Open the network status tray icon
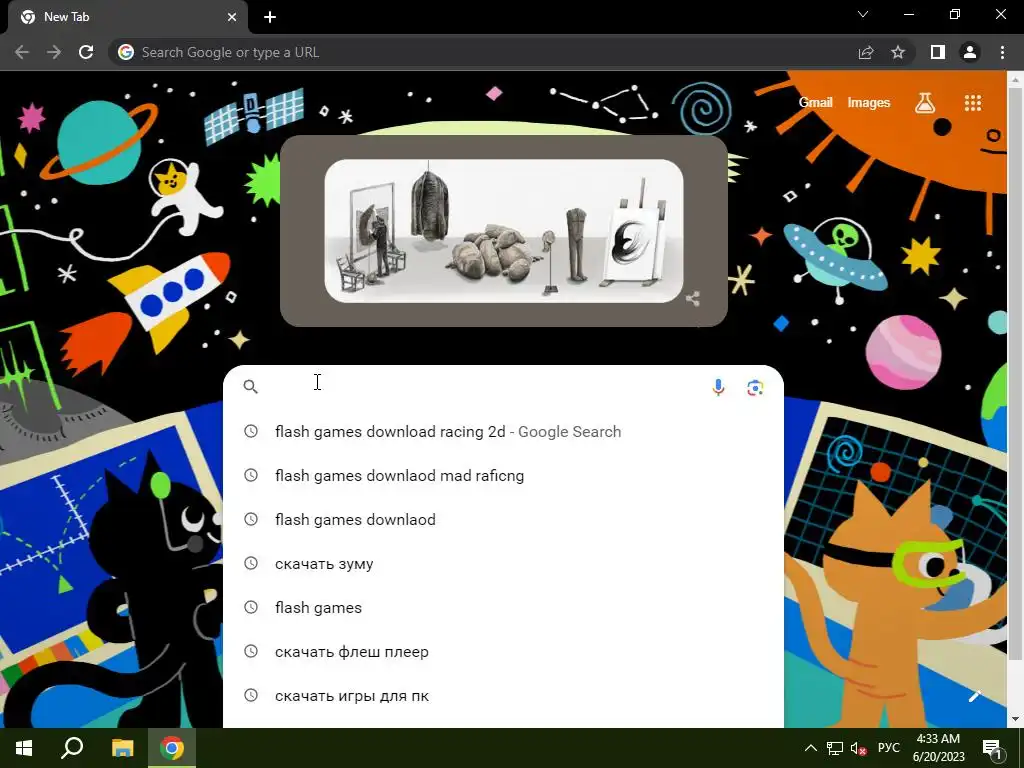 coord(835,748)
